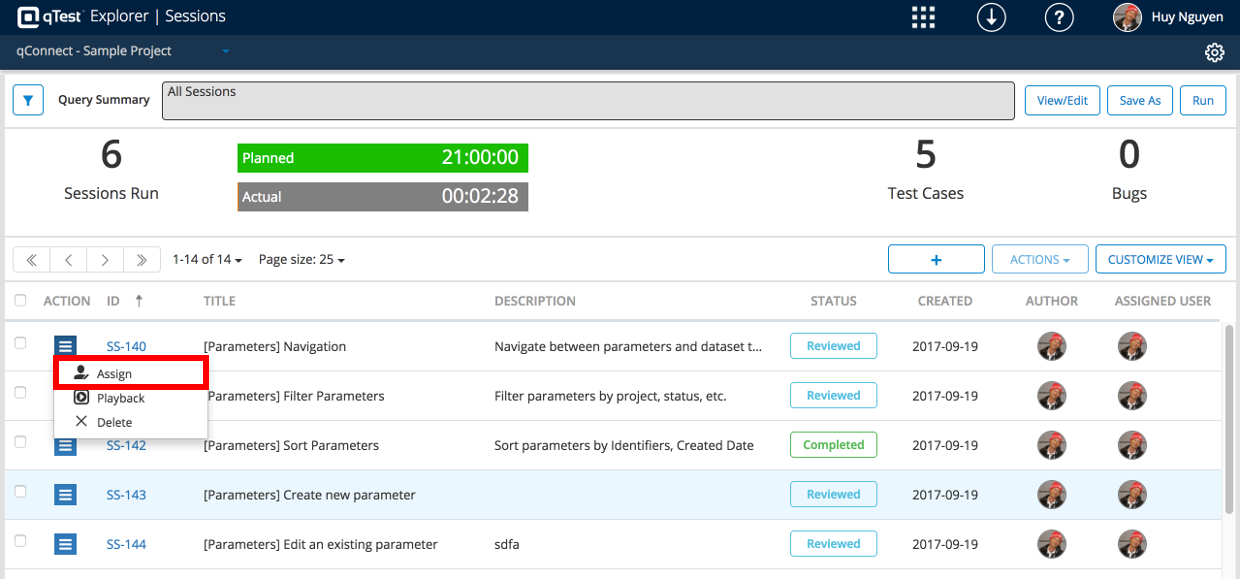The image size is (1240, 579).
Task: Click the download icon in header
Action: pos(991,18)
